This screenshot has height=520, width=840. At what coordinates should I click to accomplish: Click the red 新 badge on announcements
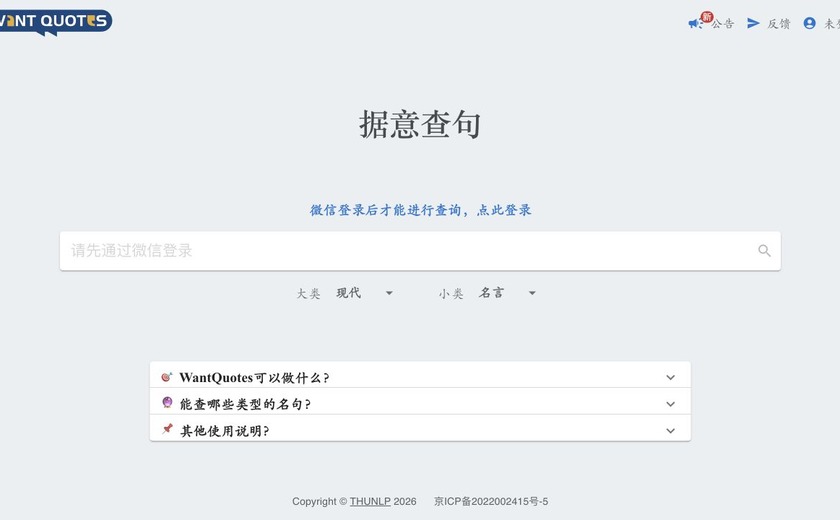(x=707, y=17)
